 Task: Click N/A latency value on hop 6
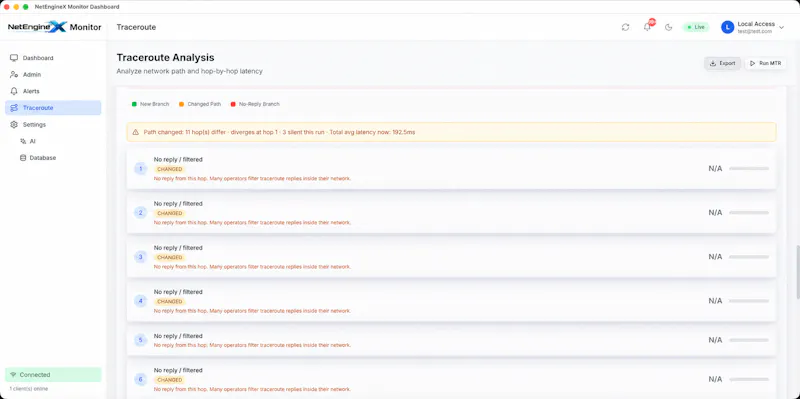(715, 379)
